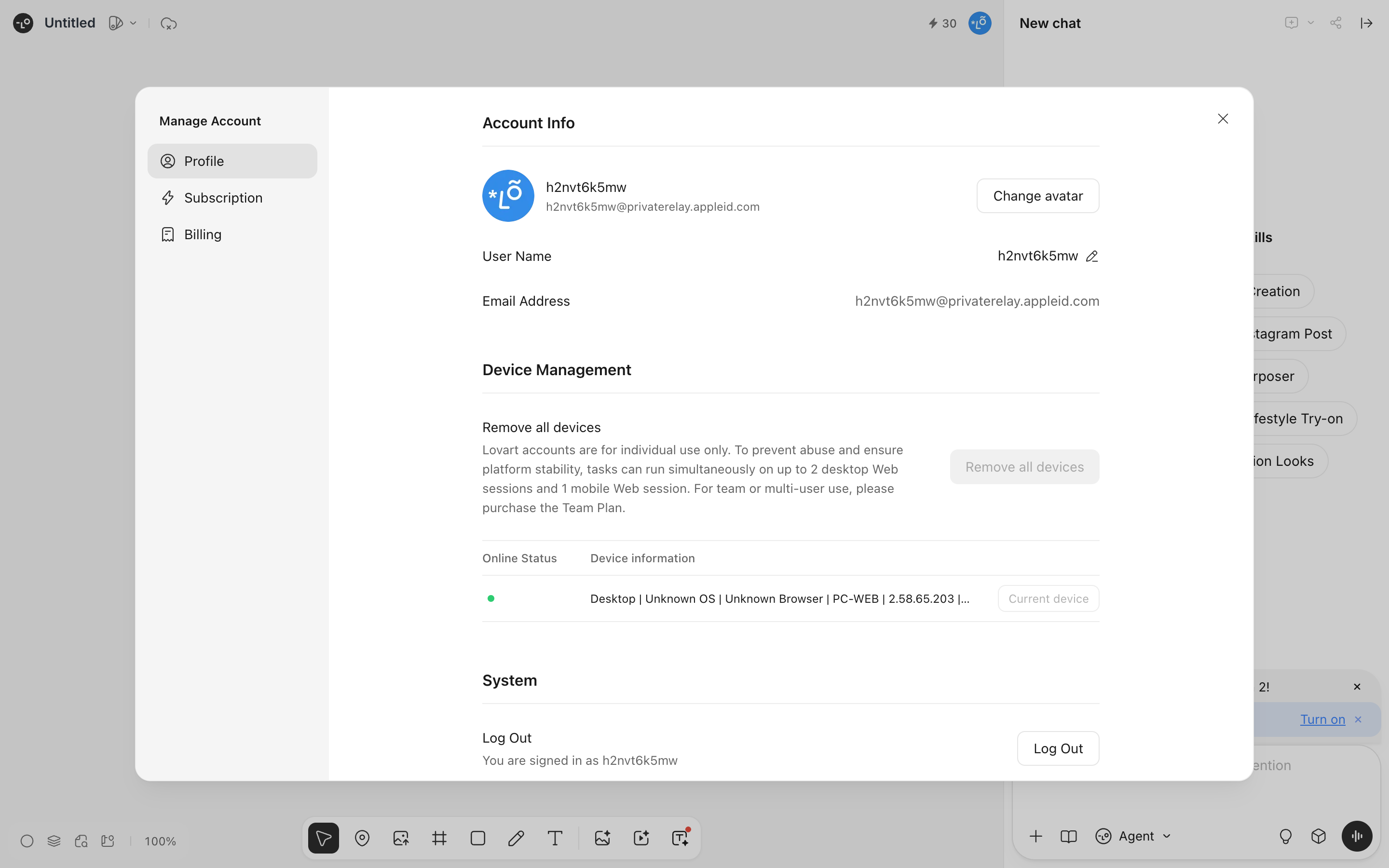
Task: Click the Log Out button
Action: pyautogui.click(x=1058, y=748)
